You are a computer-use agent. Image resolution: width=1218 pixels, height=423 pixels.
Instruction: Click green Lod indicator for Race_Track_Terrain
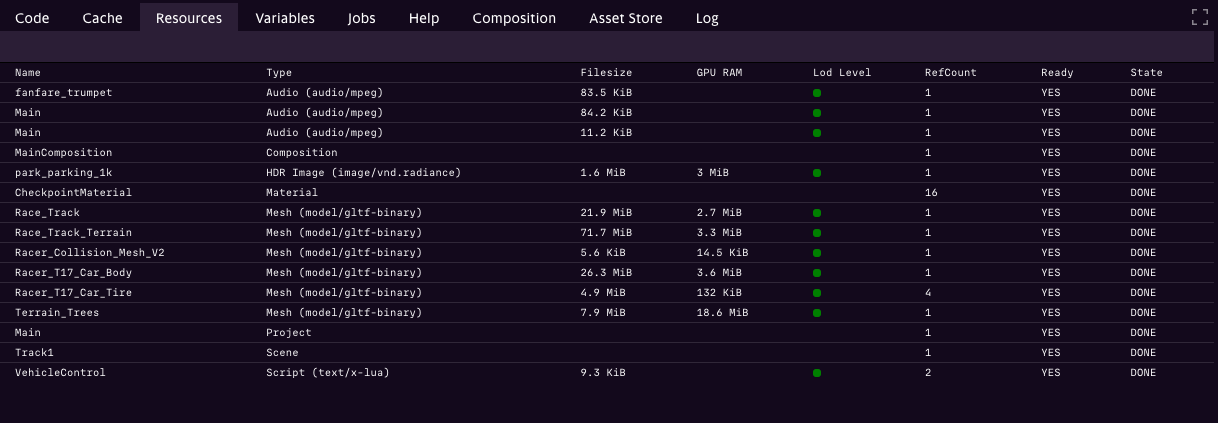[817, 233]
